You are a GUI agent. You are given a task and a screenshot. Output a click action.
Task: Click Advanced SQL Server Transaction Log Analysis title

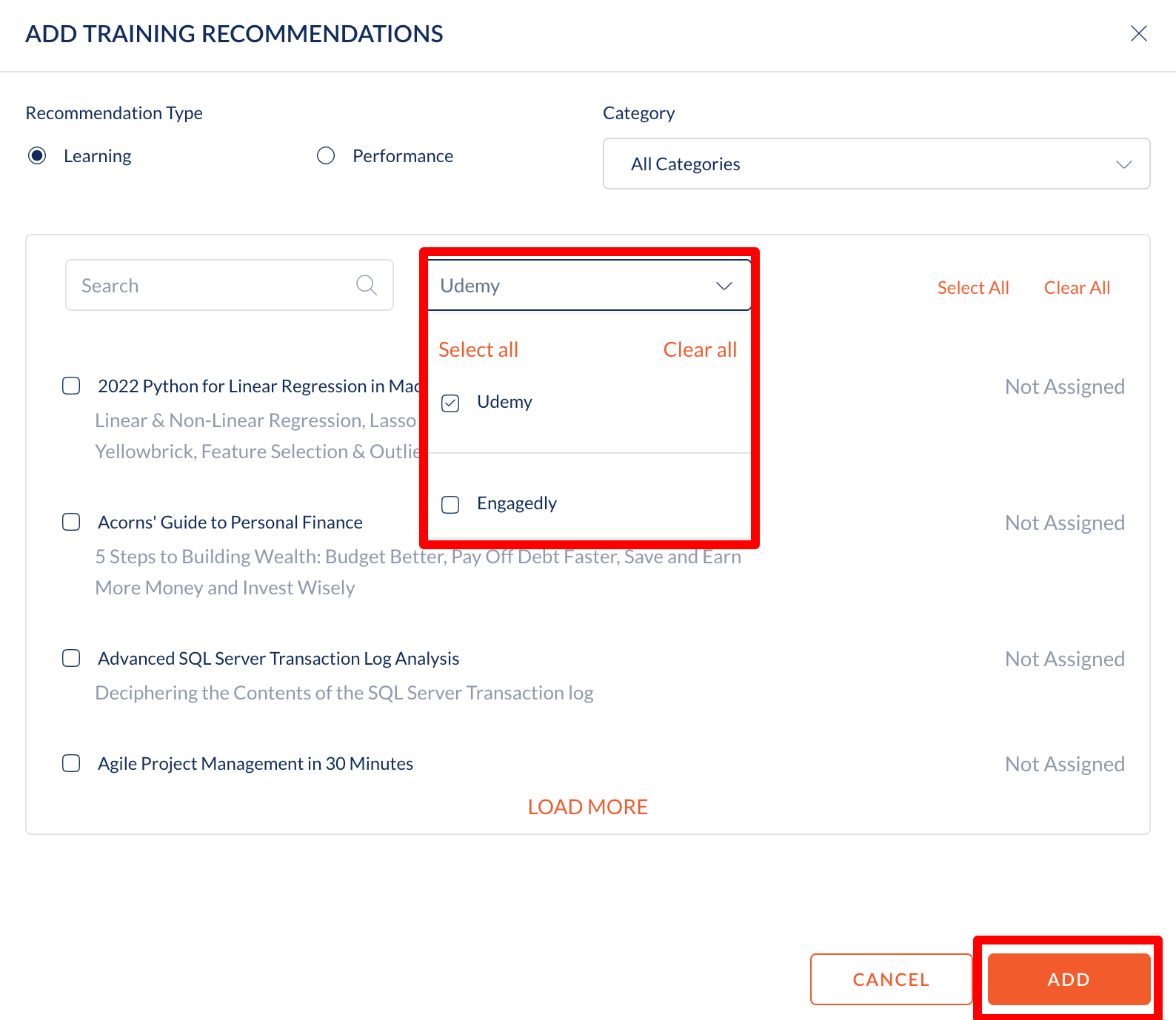[278, 658]
